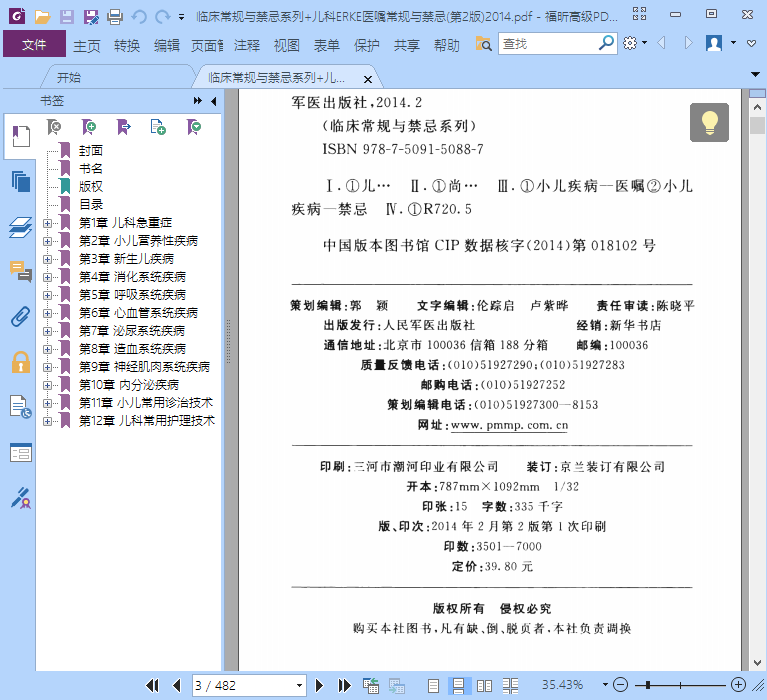Select continuous page view mode
Viewport: 767px width, 700px height.
[x=458, y=686]
